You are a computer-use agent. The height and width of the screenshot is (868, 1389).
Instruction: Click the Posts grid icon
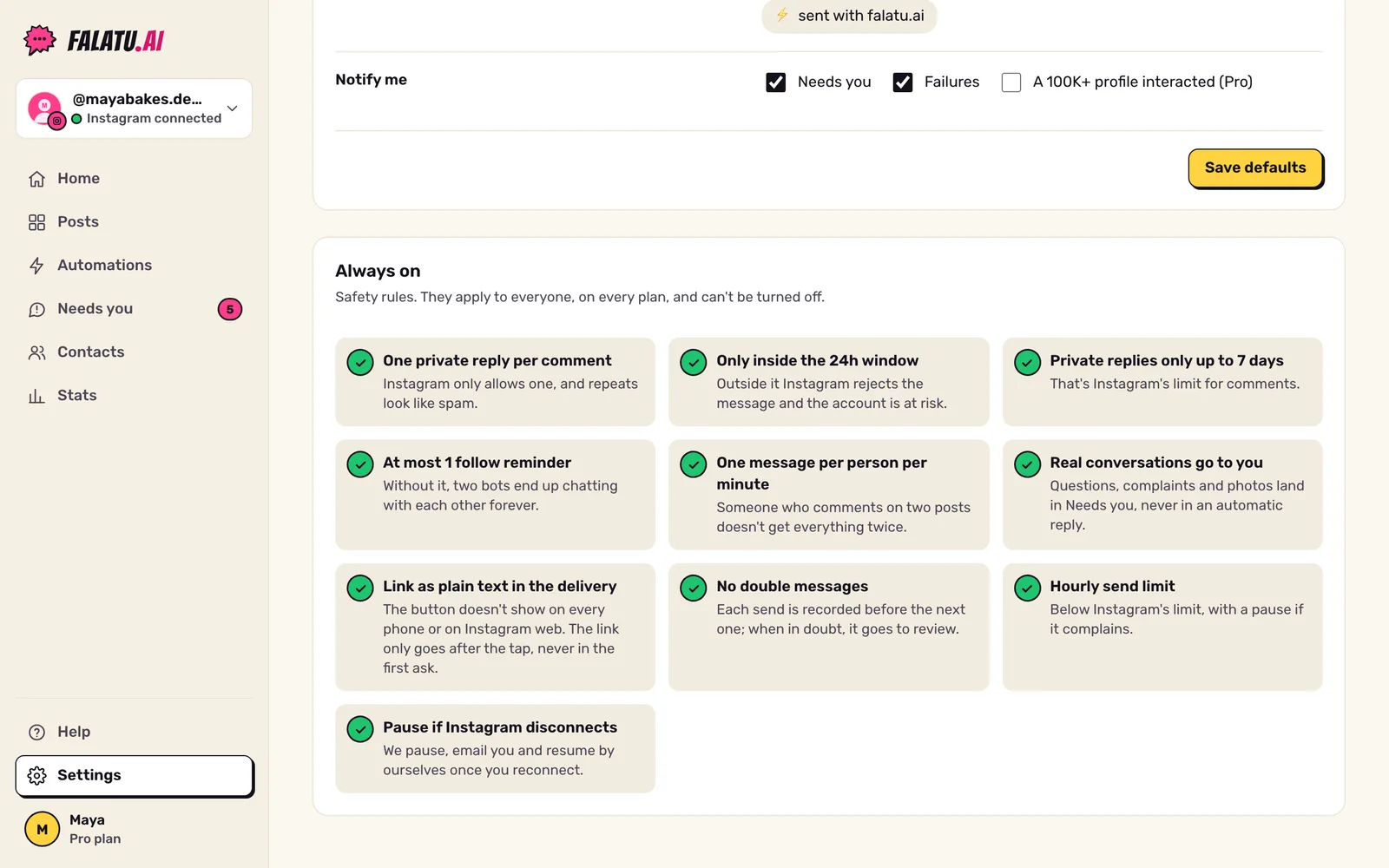pyautogui.click(x=36, y=222)
